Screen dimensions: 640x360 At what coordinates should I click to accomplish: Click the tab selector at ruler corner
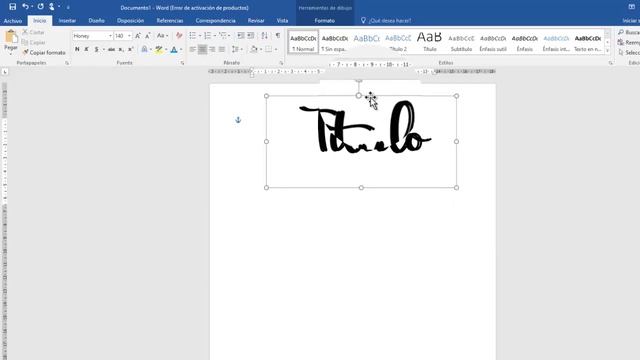pos(5,72)
